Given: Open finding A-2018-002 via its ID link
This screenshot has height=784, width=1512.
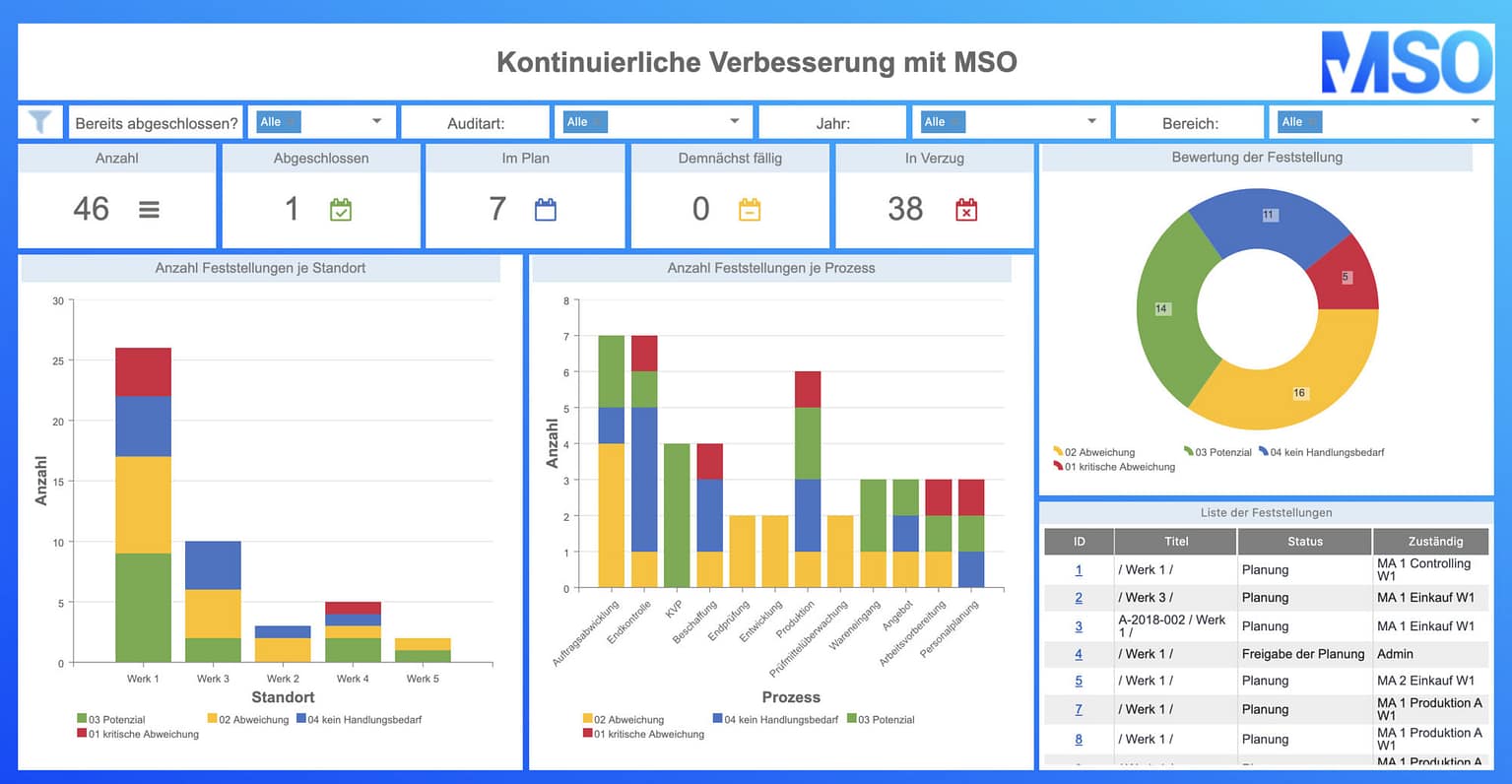Looking at the screenshot, I should click(1078, 626).
